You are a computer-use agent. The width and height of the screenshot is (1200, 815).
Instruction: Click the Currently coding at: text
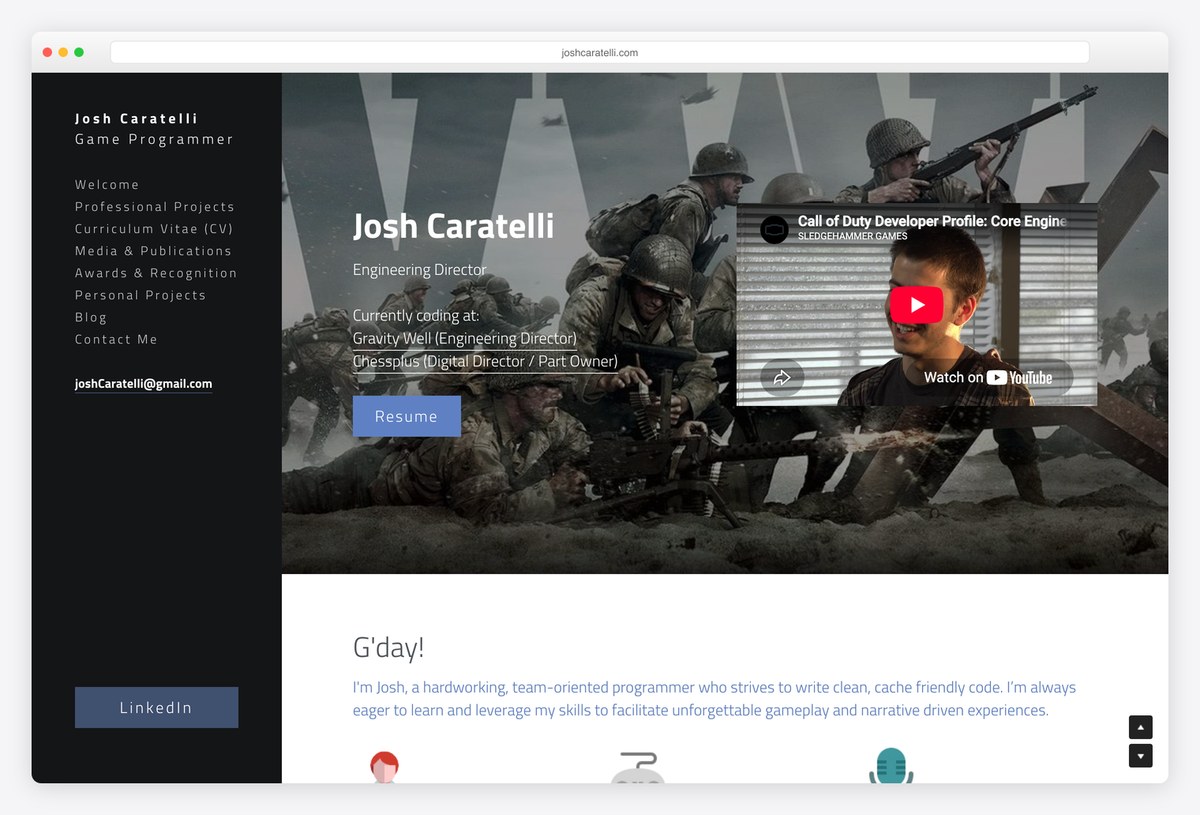pos(416,316)
